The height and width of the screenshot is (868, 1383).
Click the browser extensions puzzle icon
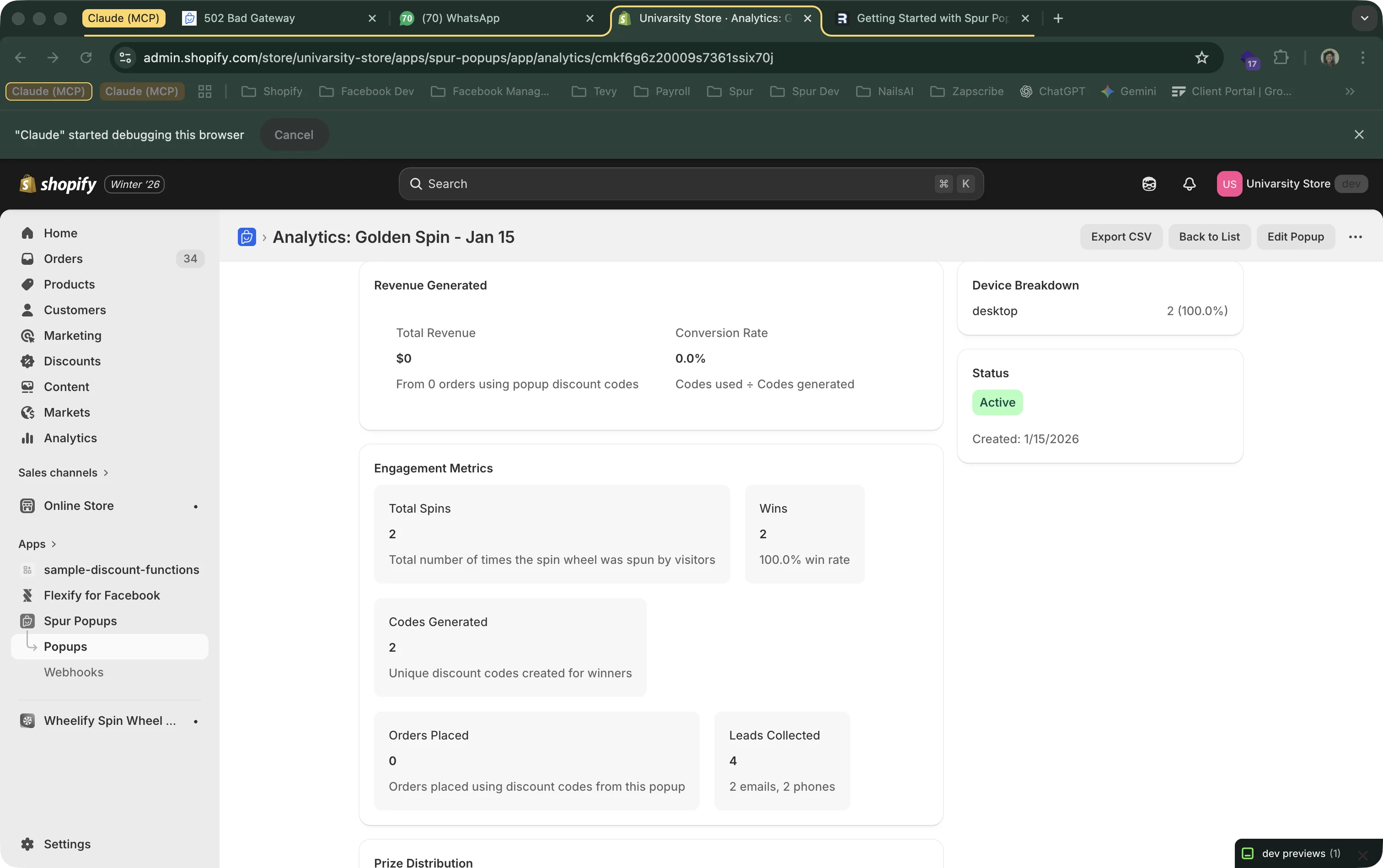coord(1281,58)
